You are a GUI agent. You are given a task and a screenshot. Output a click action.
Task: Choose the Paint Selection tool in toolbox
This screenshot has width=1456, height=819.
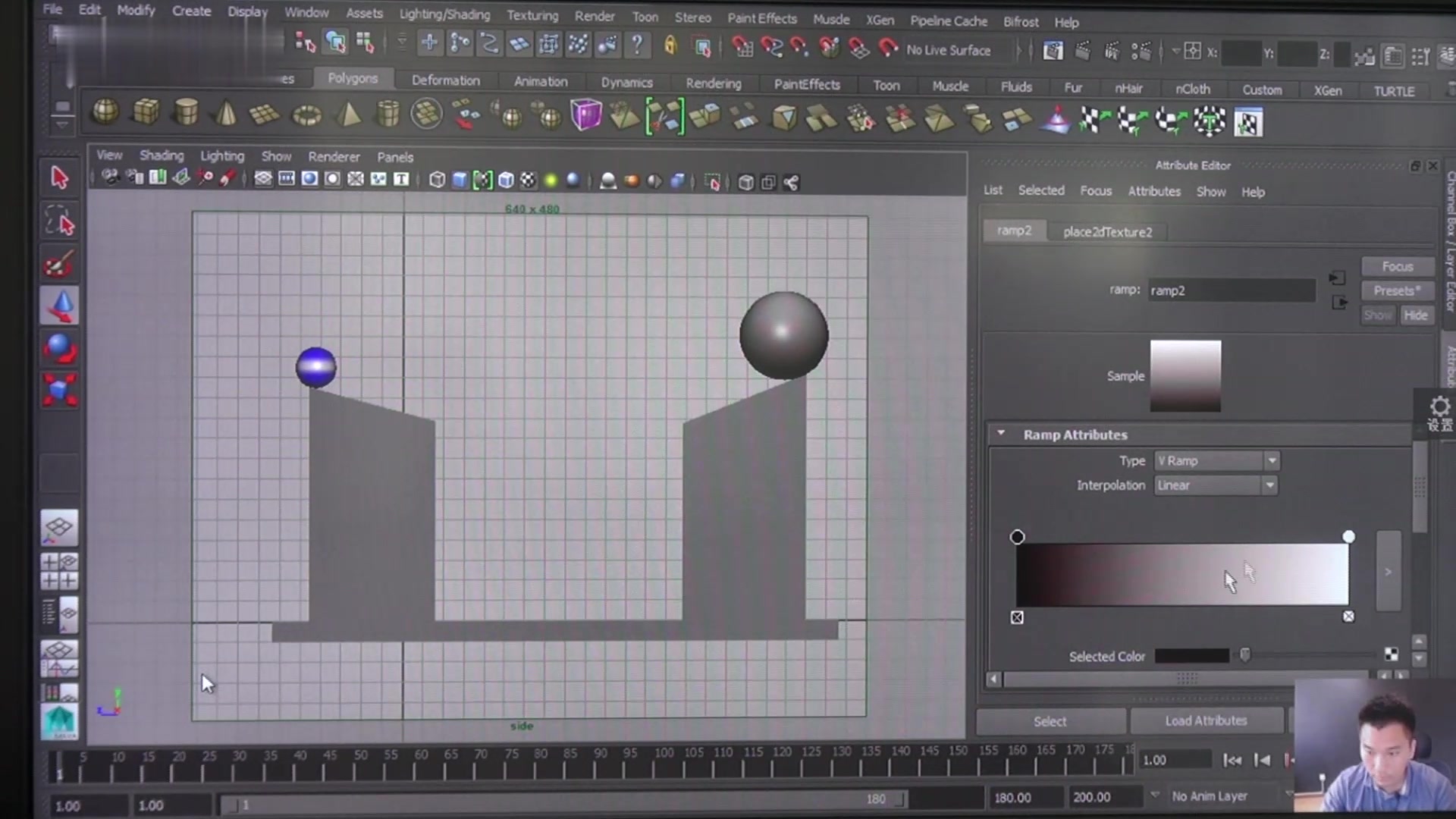click(59, 264)
